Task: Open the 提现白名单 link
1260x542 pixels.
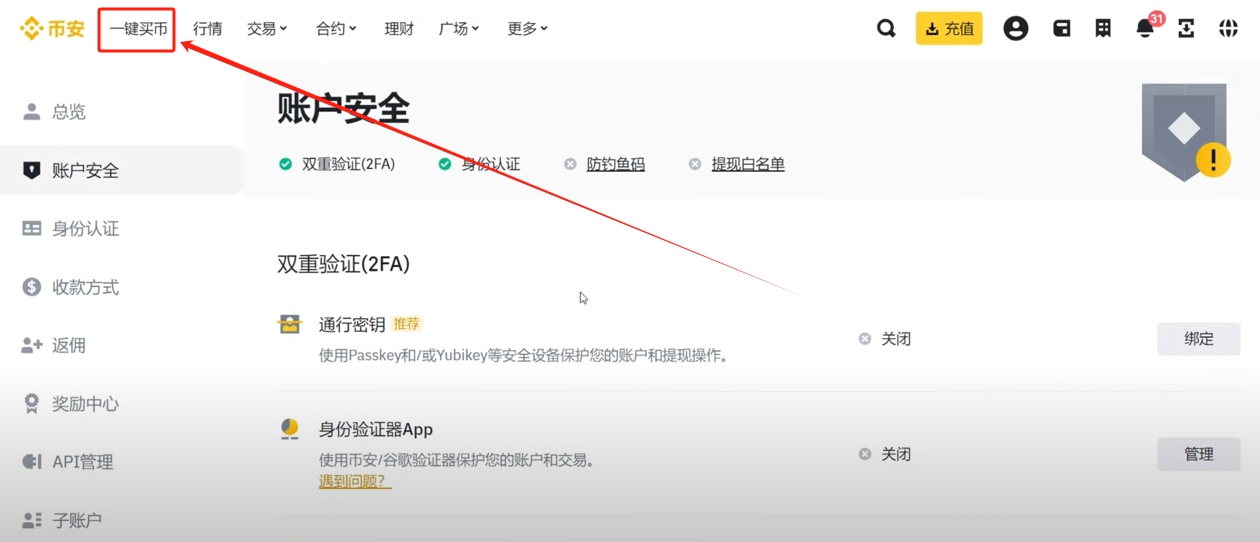Action: tap(748, 164)
